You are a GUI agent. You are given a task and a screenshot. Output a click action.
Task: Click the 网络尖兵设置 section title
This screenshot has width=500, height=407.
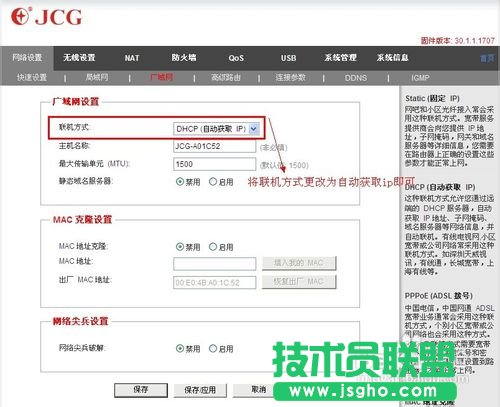click(x=80, y=321)
